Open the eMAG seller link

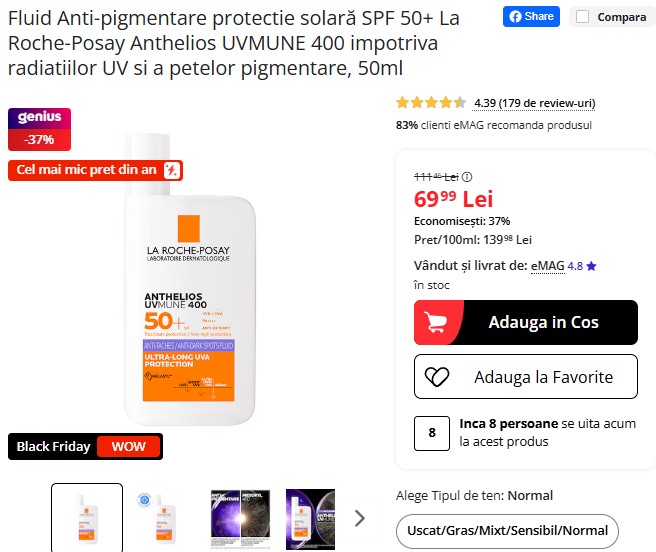(x=547, y=265)
